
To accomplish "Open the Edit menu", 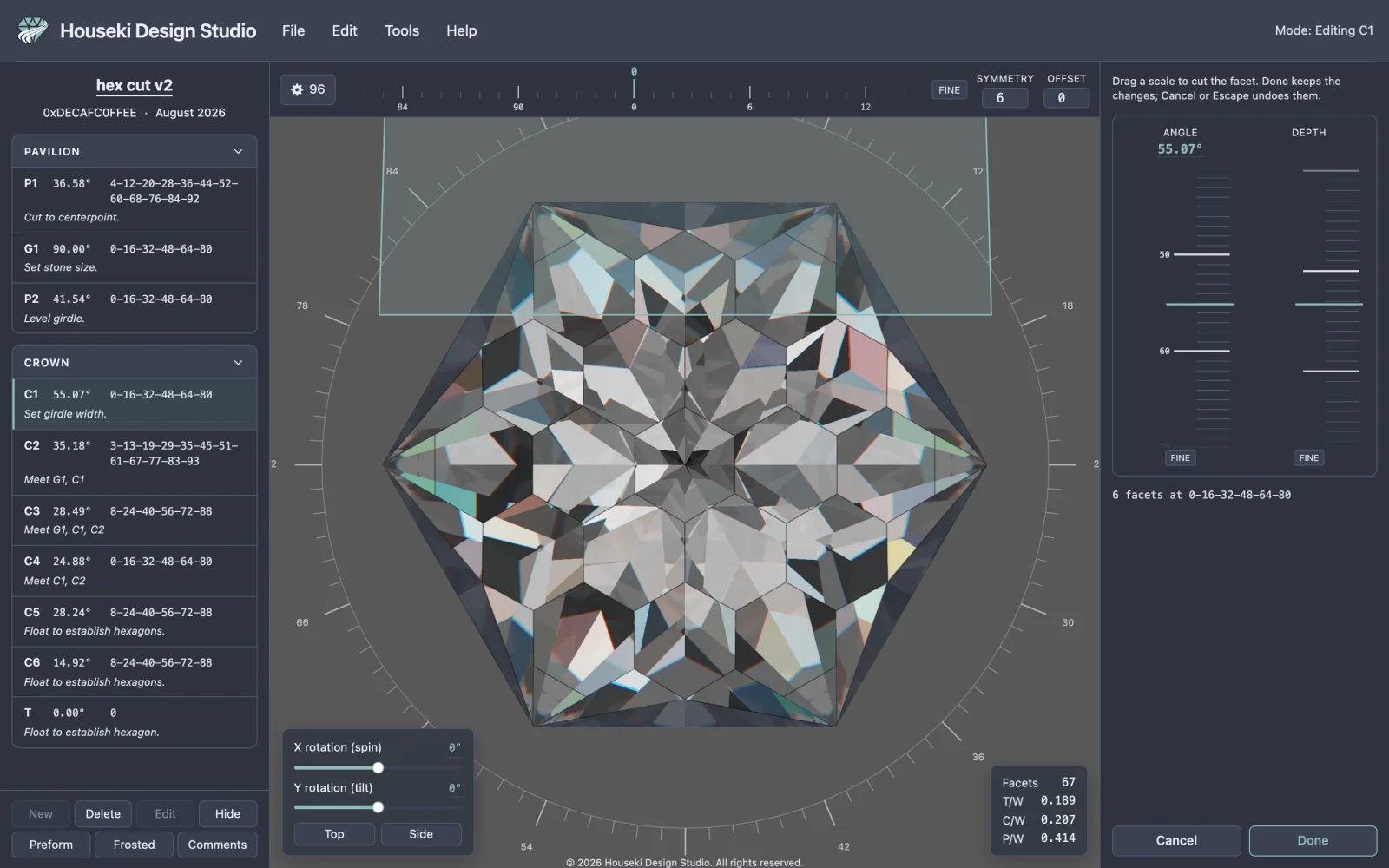I will pos(345,30).
